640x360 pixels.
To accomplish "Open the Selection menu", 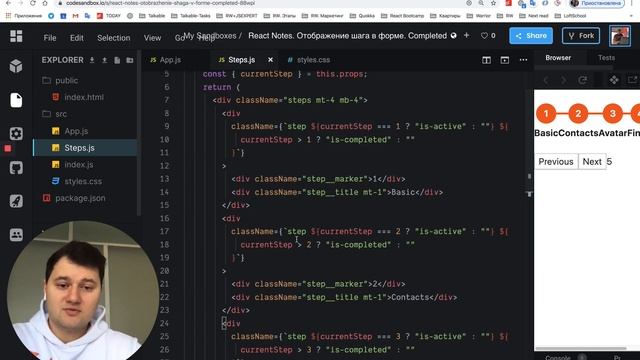I will [x=113, y=38].
